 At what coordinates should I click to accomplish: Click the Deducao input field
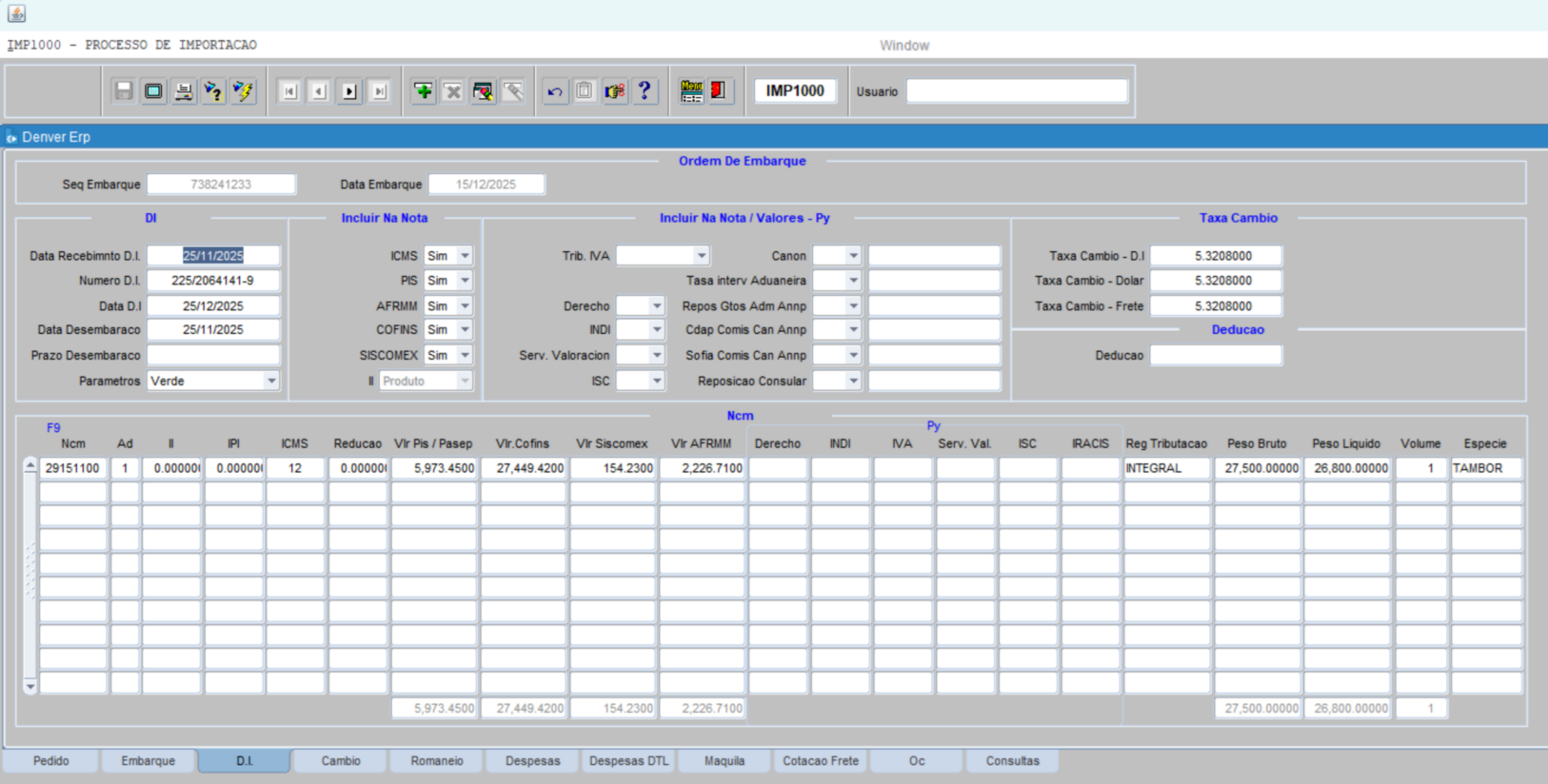[x=1216, y=355]
